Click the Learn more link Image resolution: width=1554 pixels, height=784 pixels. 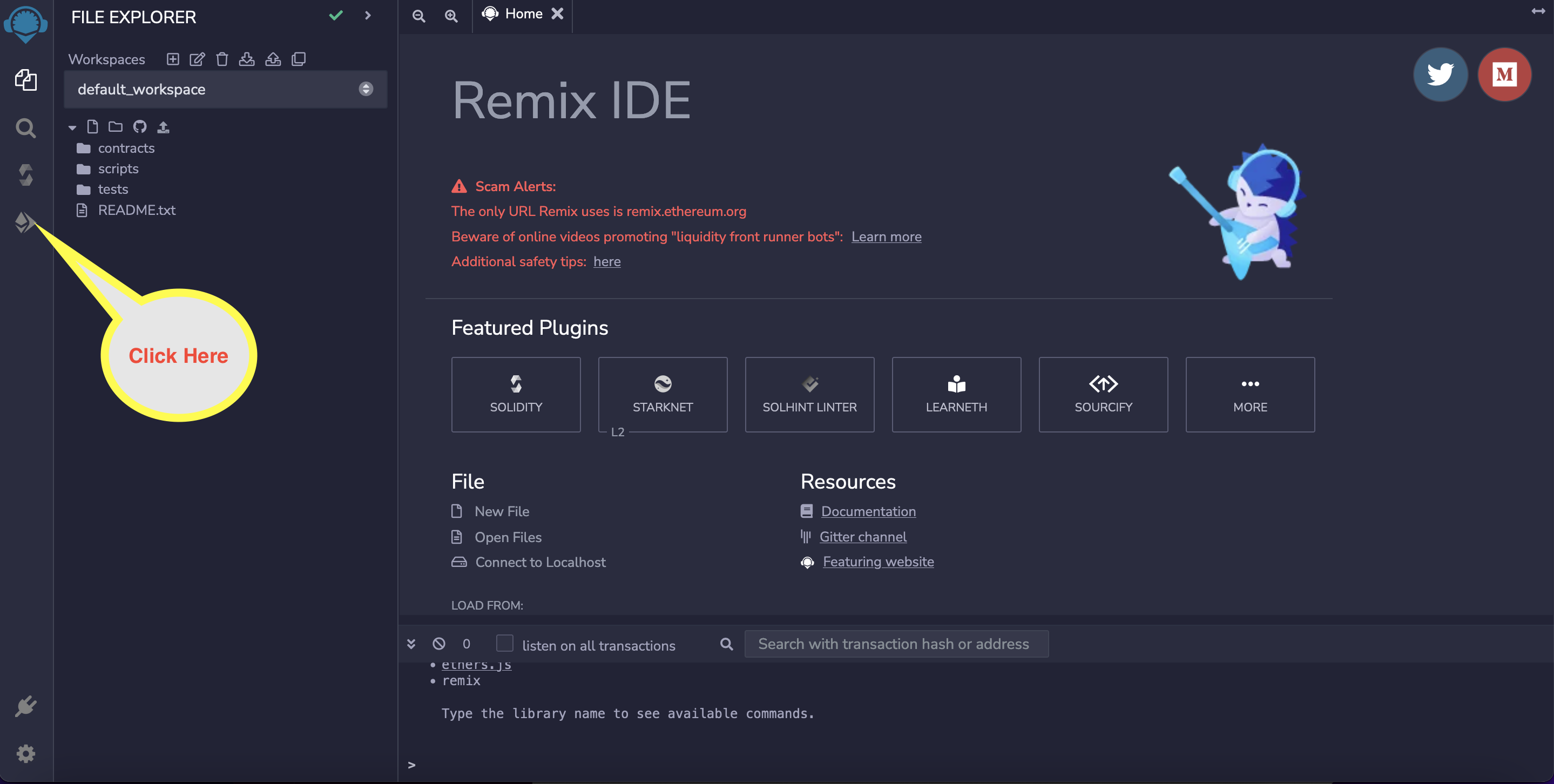pos(886,236)
